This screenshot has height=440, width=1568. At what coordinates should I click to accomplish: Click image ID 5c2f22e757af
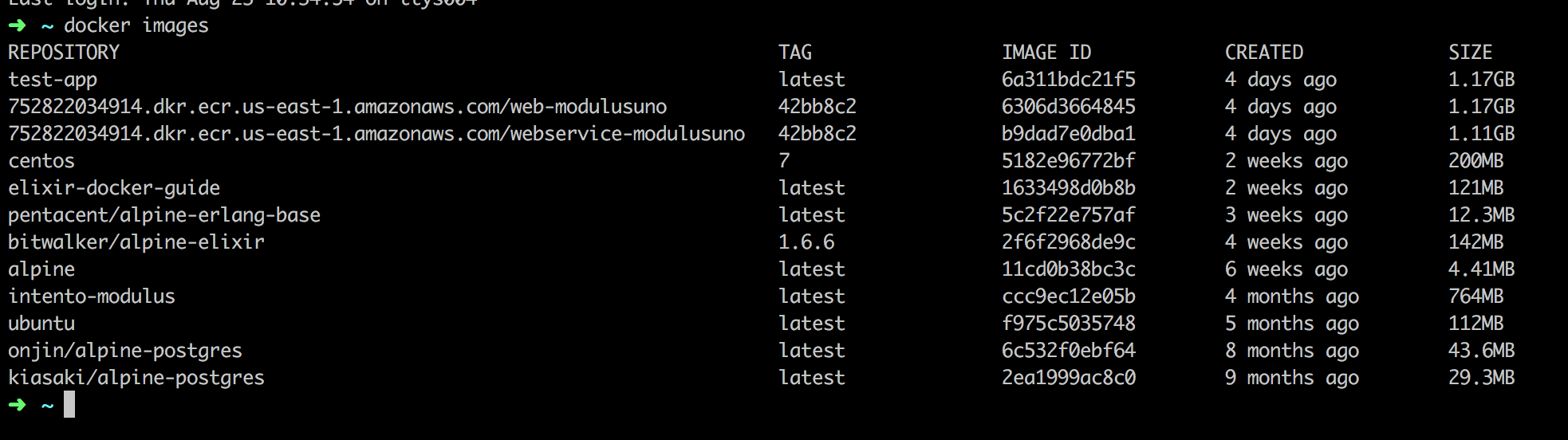pos(1069,215)
